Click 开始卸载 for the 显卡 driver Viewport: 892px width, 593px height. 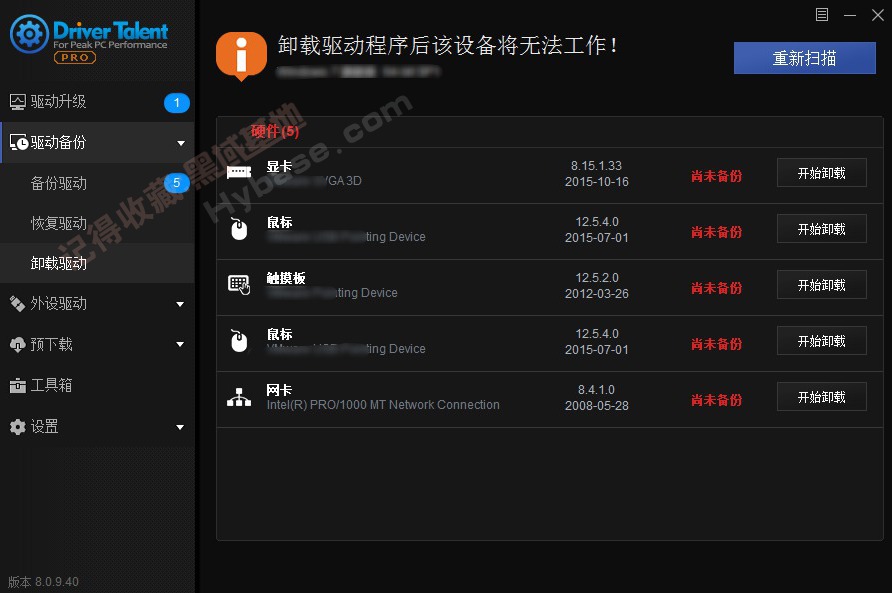click(x=821, y=172)
